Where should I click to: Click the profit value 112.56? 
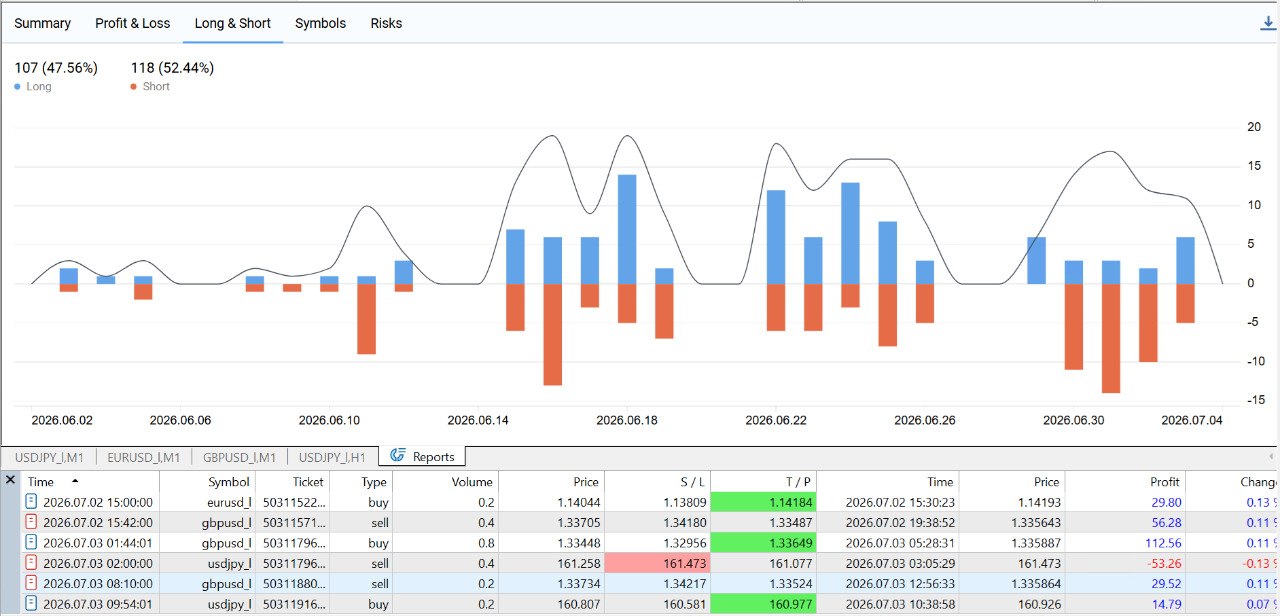(1162, 543)
